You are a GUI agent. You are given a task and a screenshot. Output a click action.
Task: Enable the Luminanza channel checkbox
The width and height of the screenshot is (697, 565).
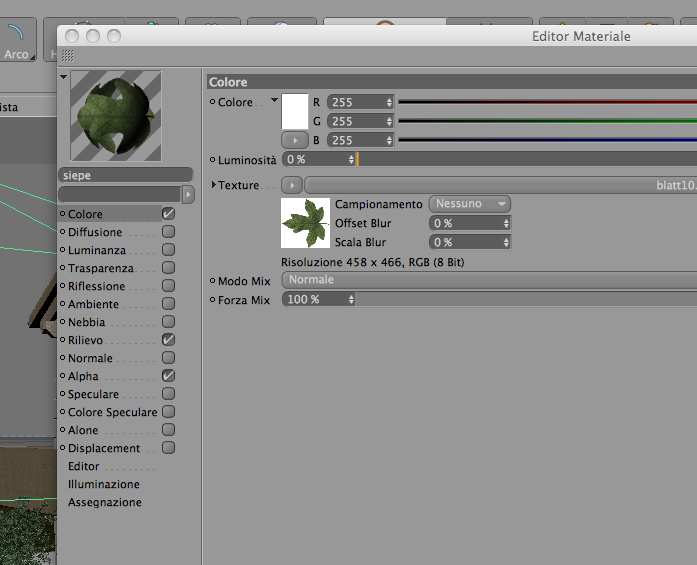pyautogui.click(x=168, y=250)
